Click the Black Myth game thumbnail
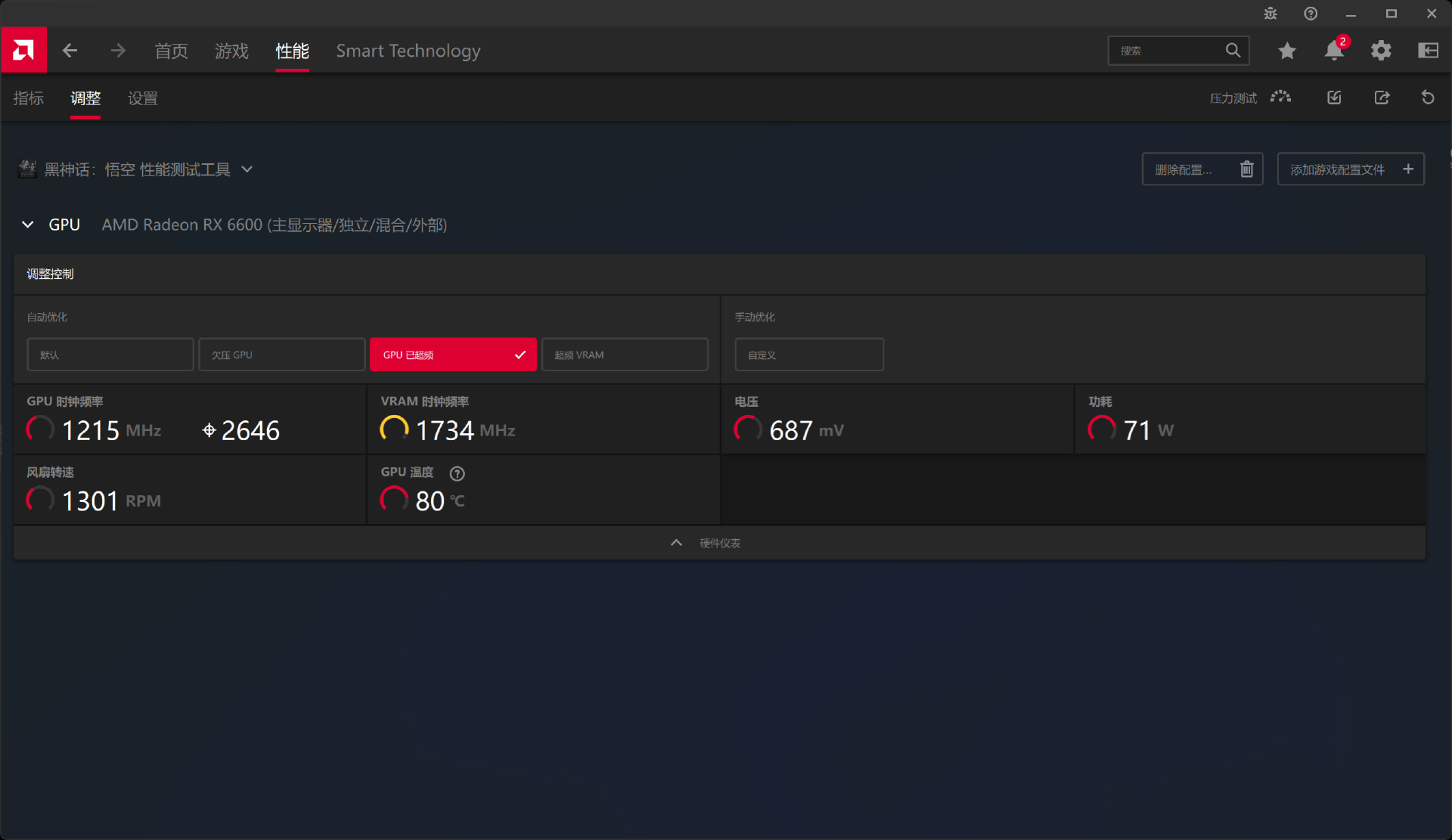Viewport: 1452px width, 840px height. click(28, 169)
